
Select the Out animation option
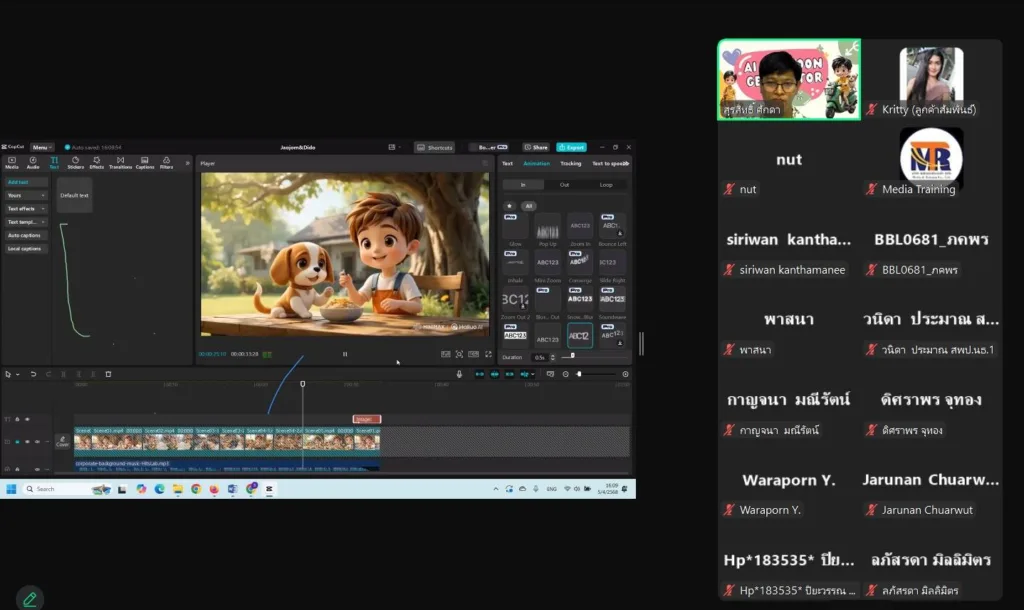click(564, 185)
